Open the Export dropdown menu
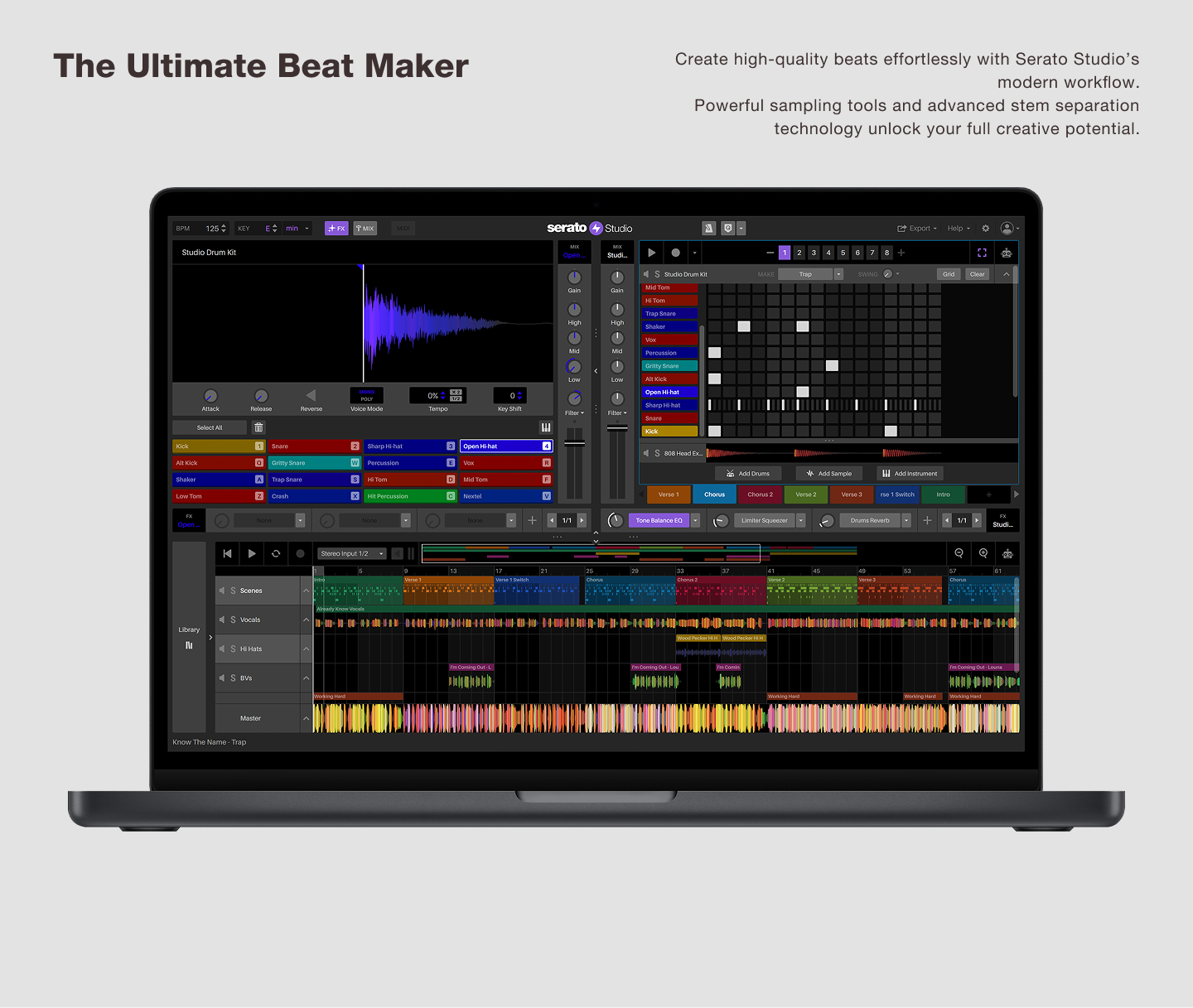The width and height of the screenshot is (1193, 1008). pos(916,229)
